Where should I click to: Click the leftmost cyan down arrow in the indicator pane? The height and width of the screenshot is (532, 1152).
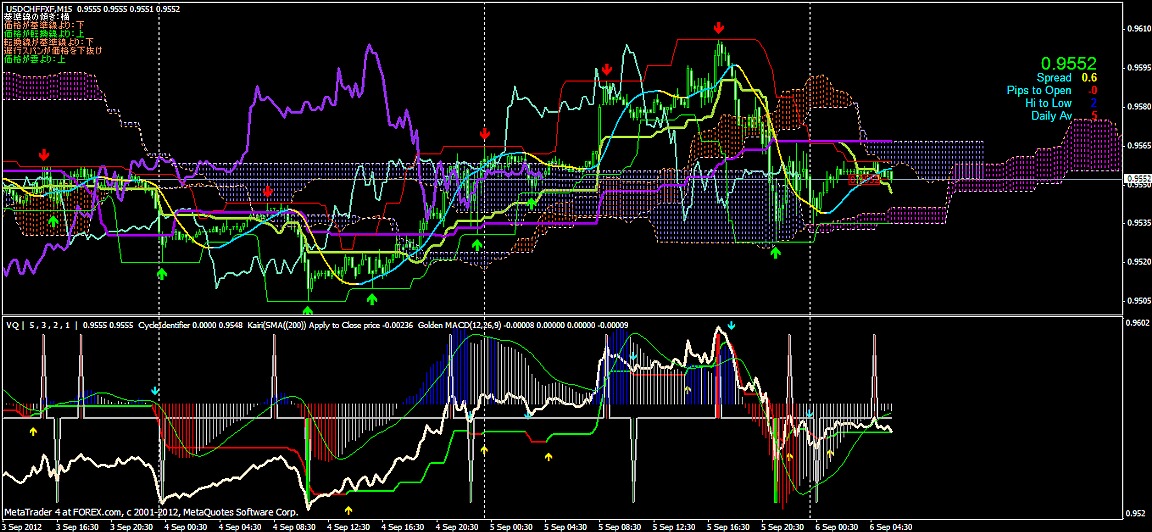(x=154, y=389)
